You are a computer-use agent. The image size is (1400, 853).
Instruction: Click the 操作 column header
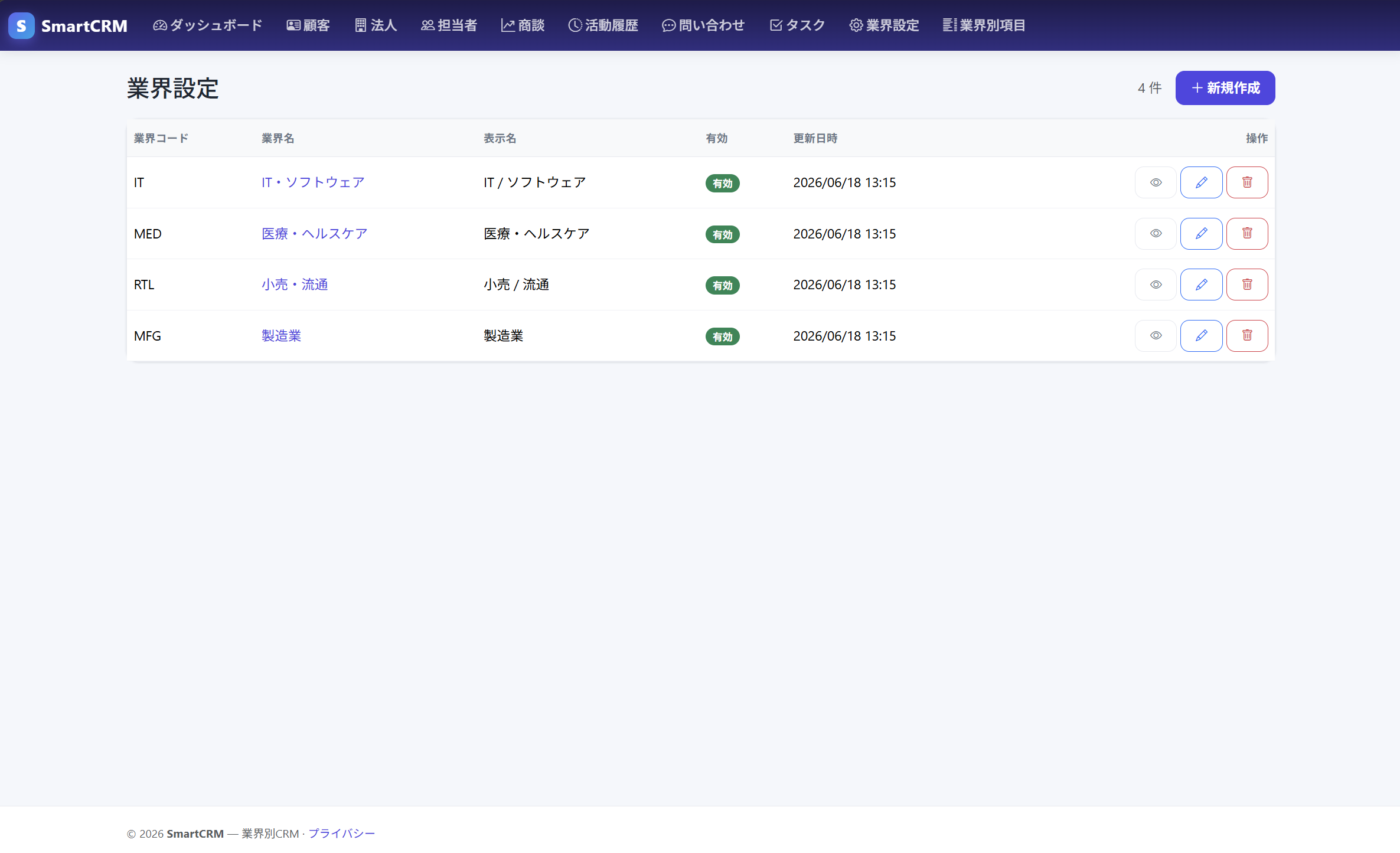1257,138
